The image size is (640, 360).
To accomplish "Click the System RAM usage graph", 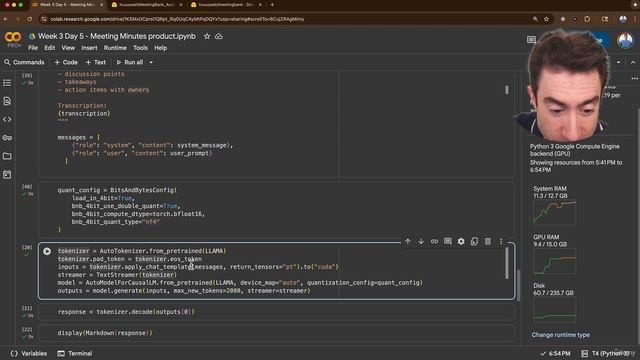I will 554,213.
